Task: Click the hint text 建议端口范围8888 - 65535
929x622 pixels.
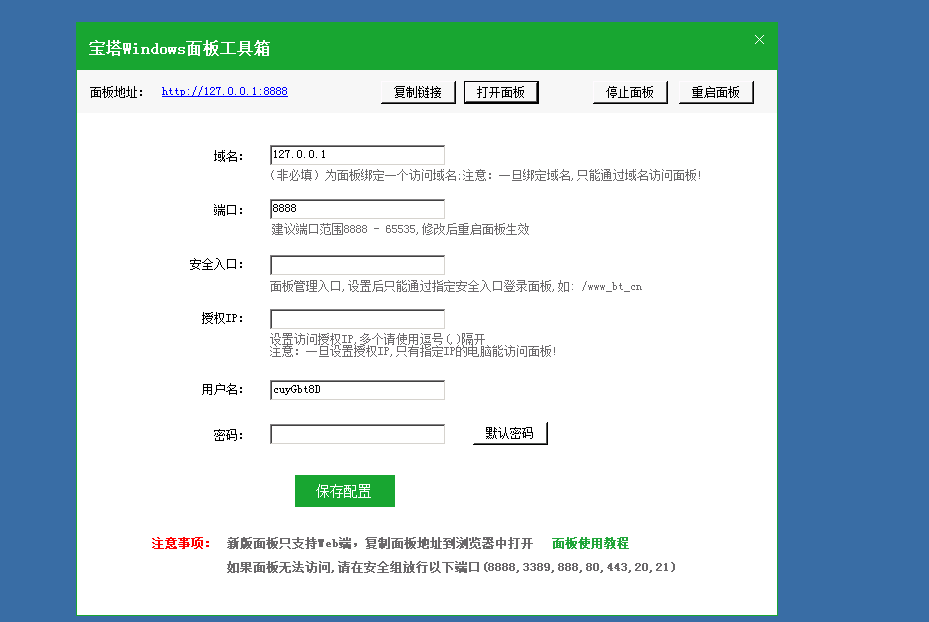Action: 344,229
